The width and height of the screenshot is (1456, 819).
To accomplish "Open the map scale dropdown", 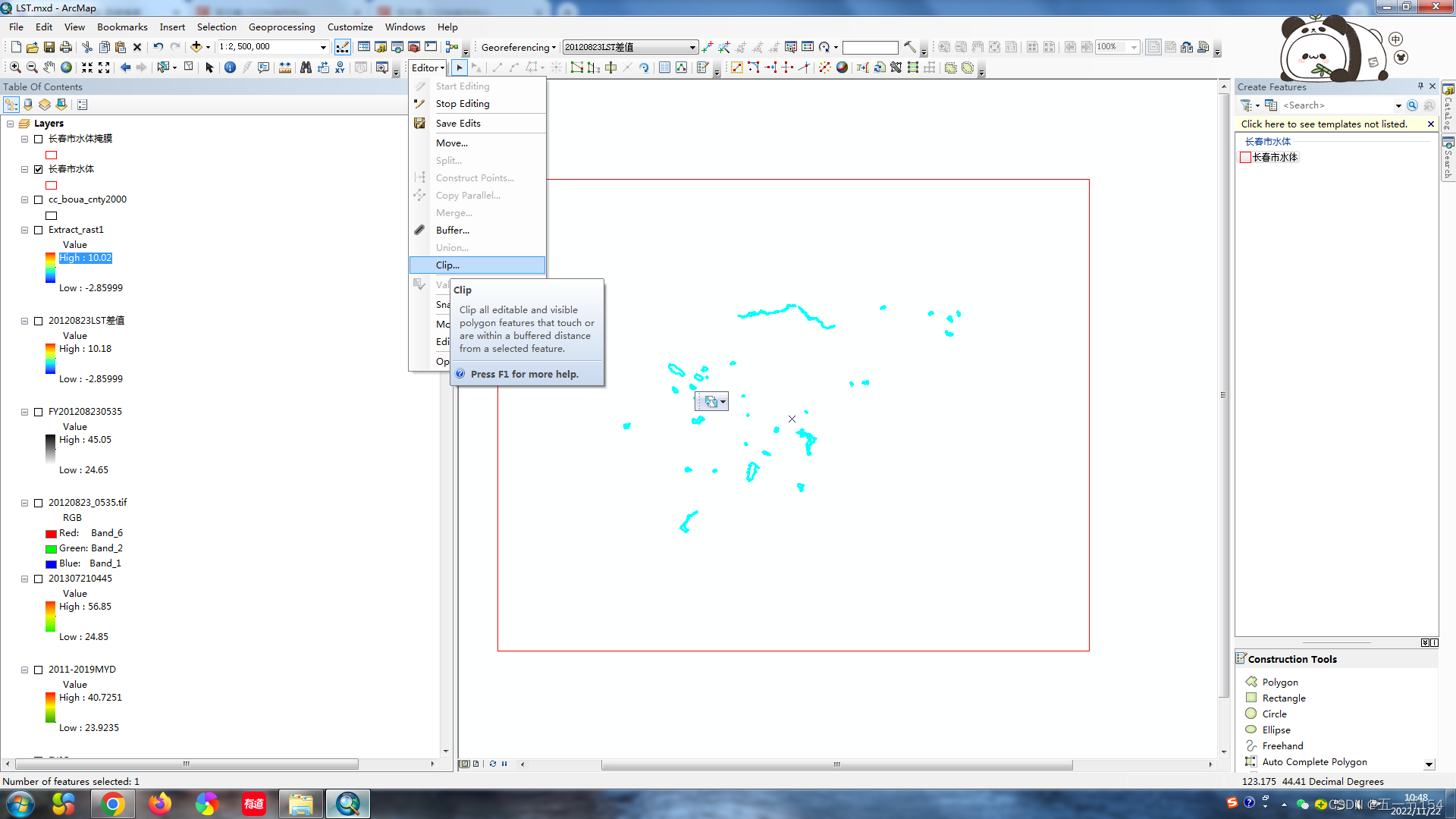I will (x=323, y=47).
